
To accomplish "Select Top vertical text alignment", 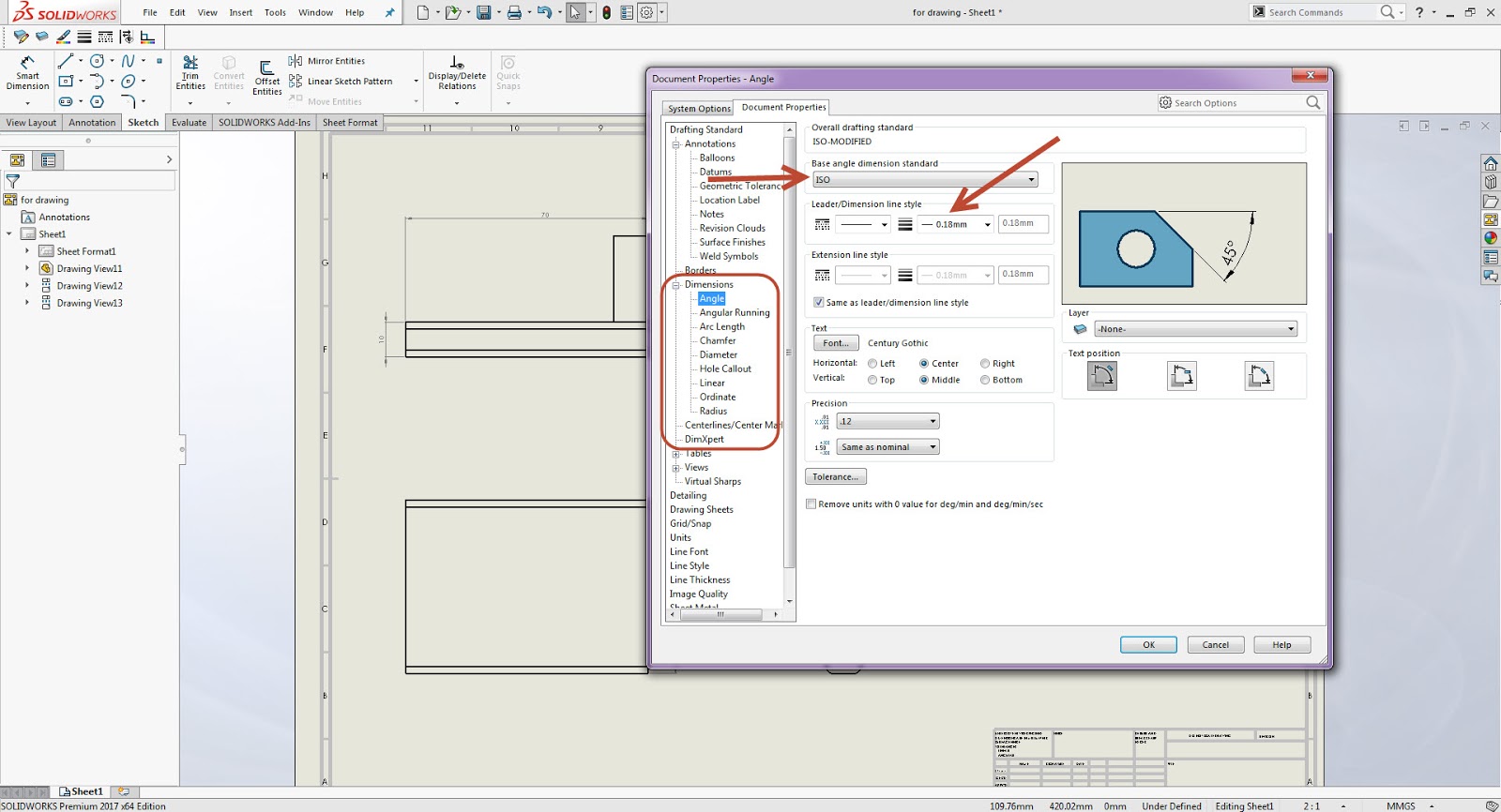I will [x=872, y=381].
